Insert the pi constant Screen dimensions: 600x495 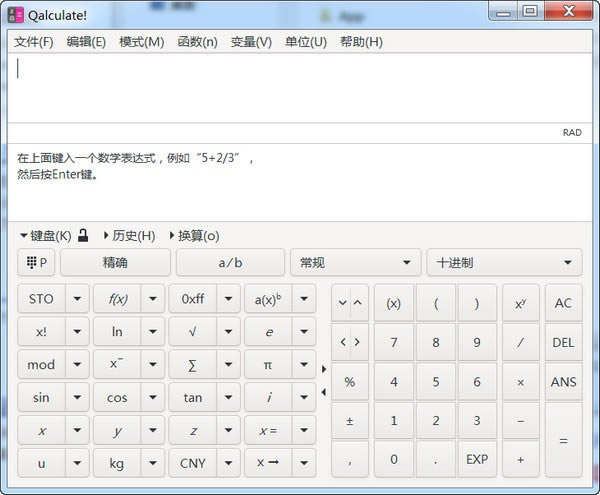tap(268, 365)
